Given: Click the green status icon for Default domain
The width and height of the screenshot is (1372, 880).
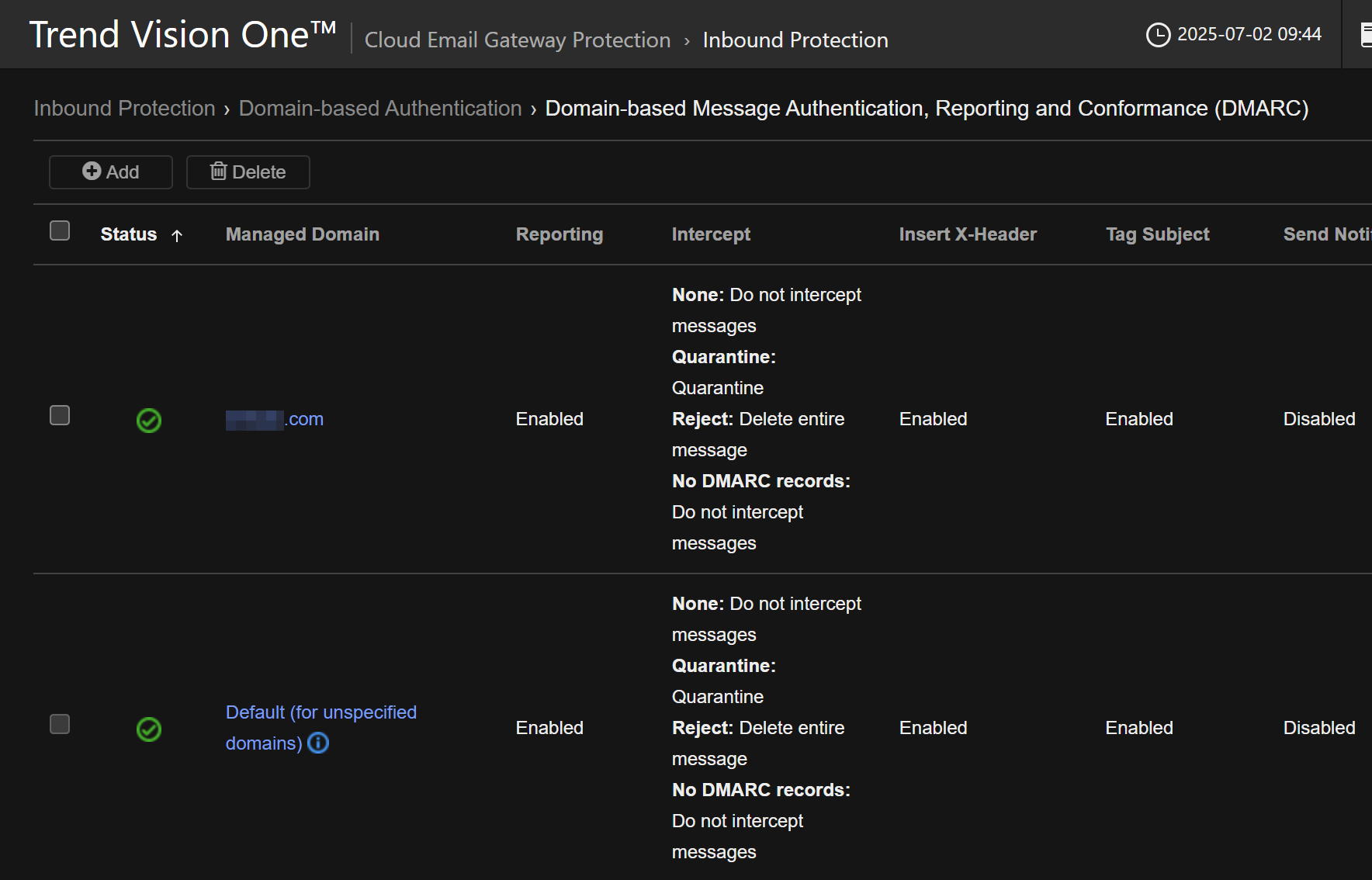Looking at the screenshot, I should pyautogui.click(x=149, y=729).
